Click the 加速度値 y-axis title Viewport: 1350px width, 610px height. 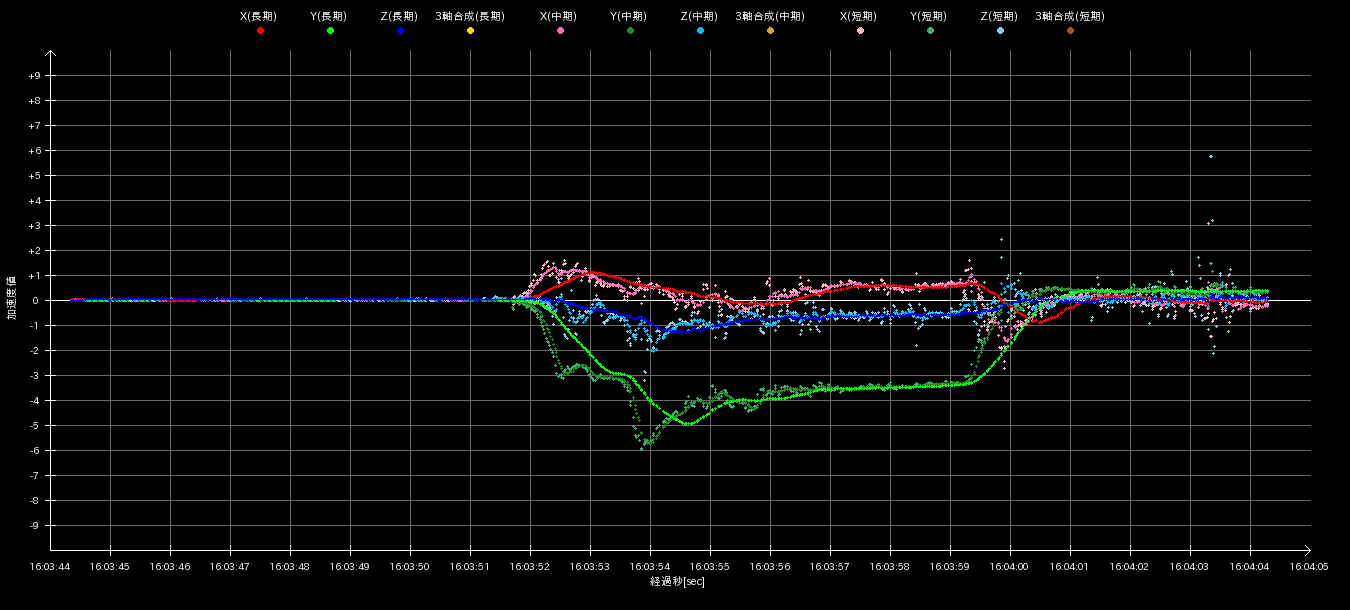pyautogui.click(x=13, y=298)
